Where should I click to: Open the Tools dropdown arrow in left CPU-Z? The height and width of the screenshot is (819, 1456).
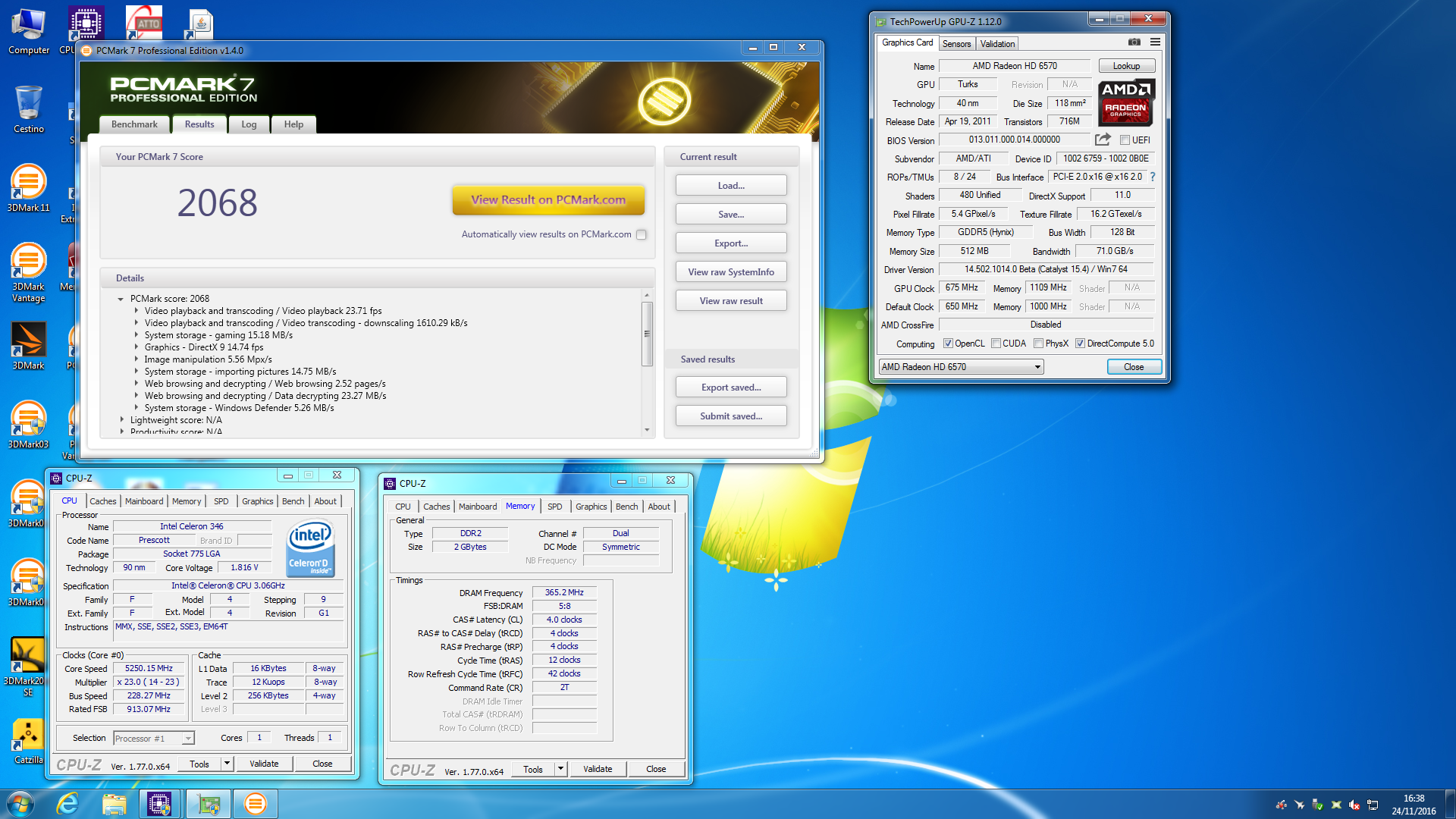[227, 764]
